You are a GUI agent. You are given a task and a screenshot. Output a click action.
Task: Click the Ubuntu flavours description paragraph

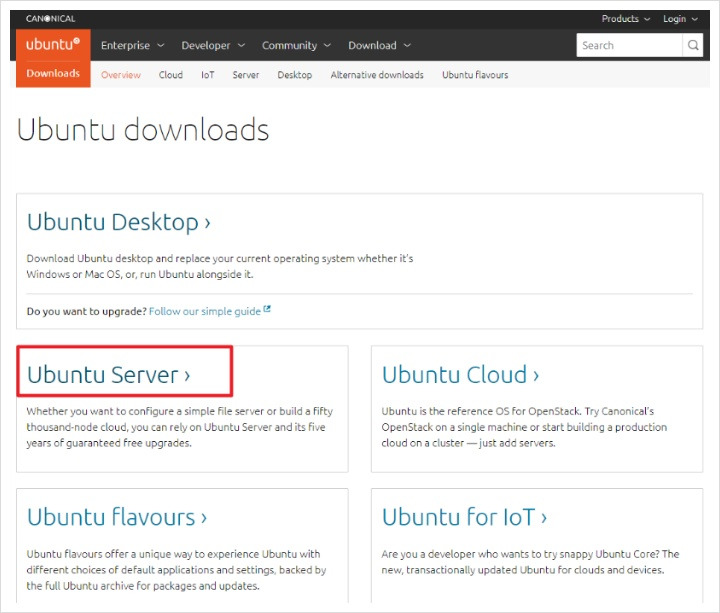coord(176,570)
